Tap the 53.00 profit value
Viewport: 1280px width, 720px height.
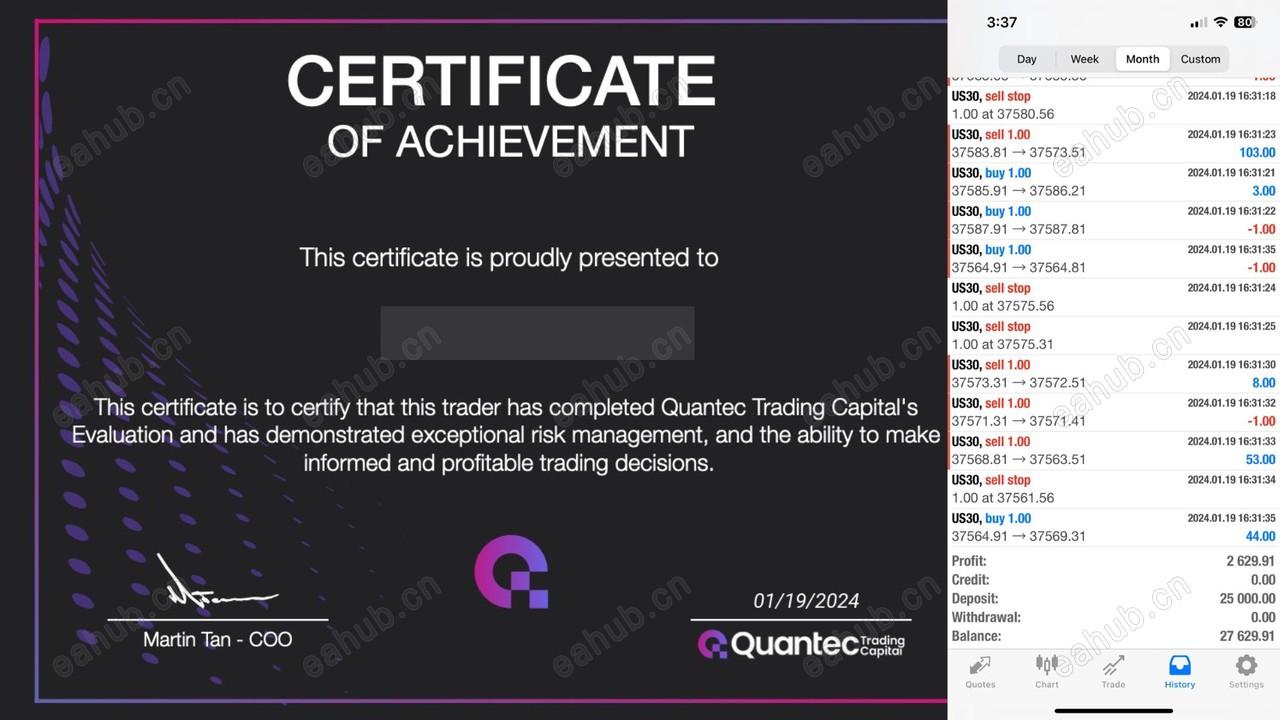click(1260, 460)
